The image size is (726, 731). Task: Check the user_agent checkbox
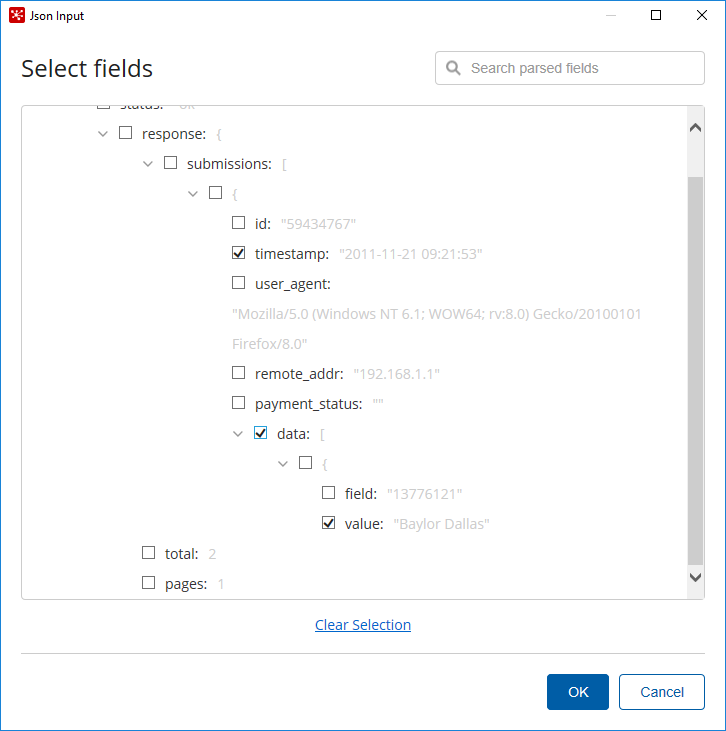click(238, 283)
